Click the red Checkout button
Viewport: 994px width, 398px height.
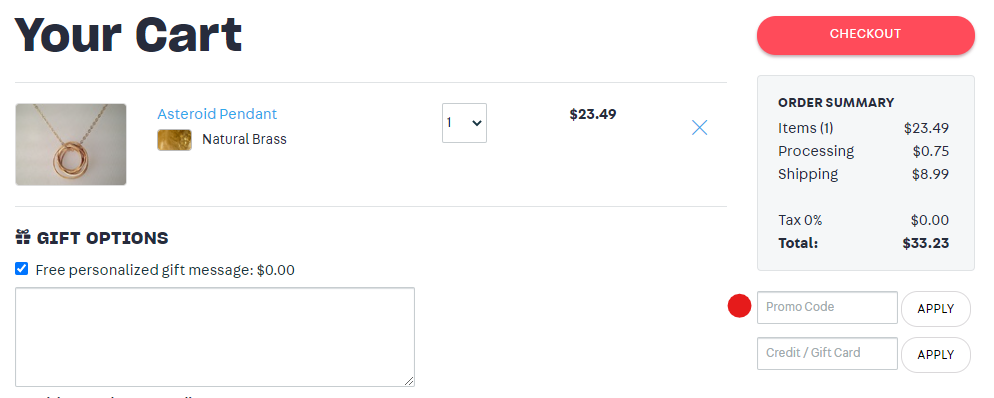pyautogui.click(x=865, y=35)
